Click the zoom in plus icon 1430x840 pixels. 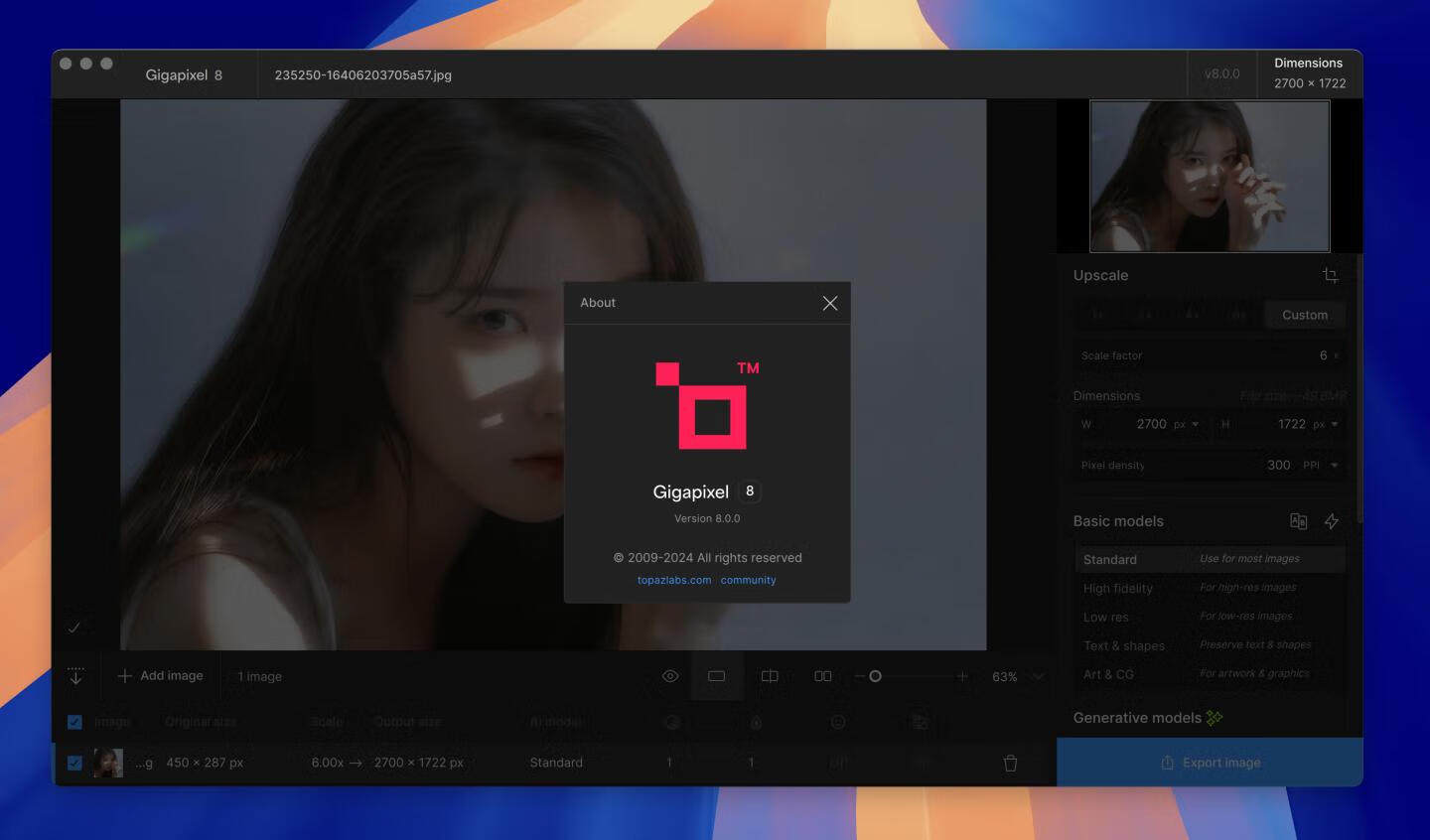(961, 676)
